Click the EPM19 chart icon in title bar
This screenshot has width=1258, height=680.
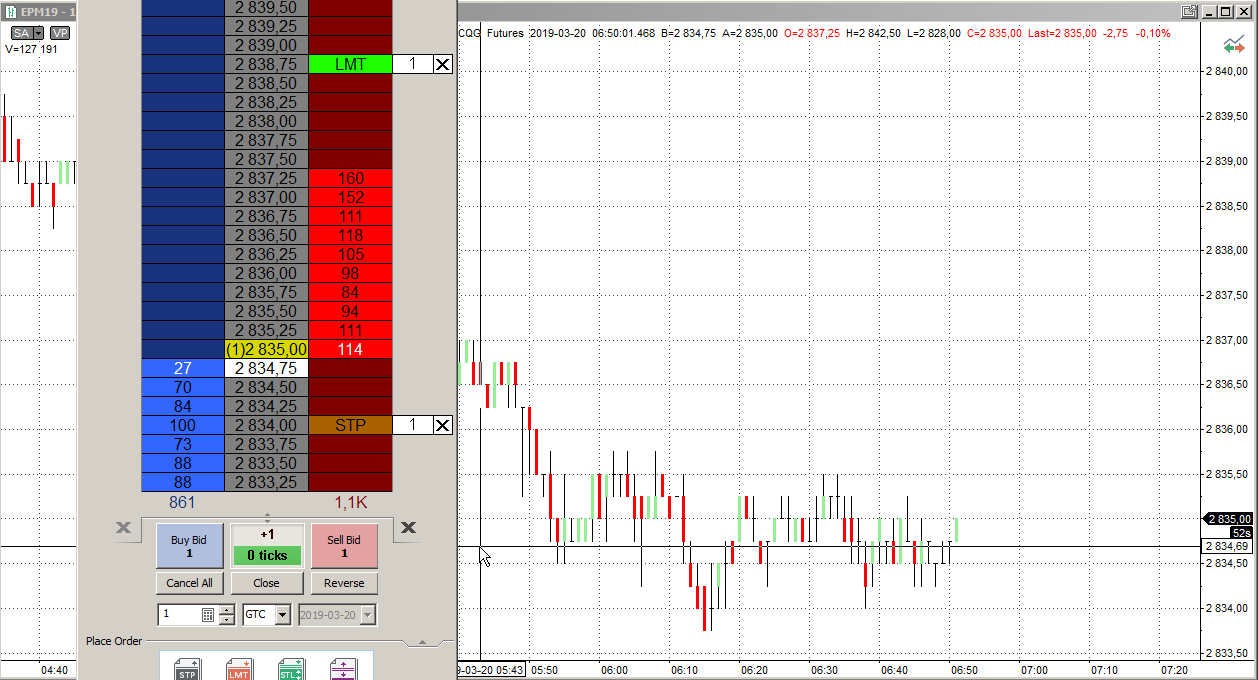pyautogui.click(x=10, y=11)
